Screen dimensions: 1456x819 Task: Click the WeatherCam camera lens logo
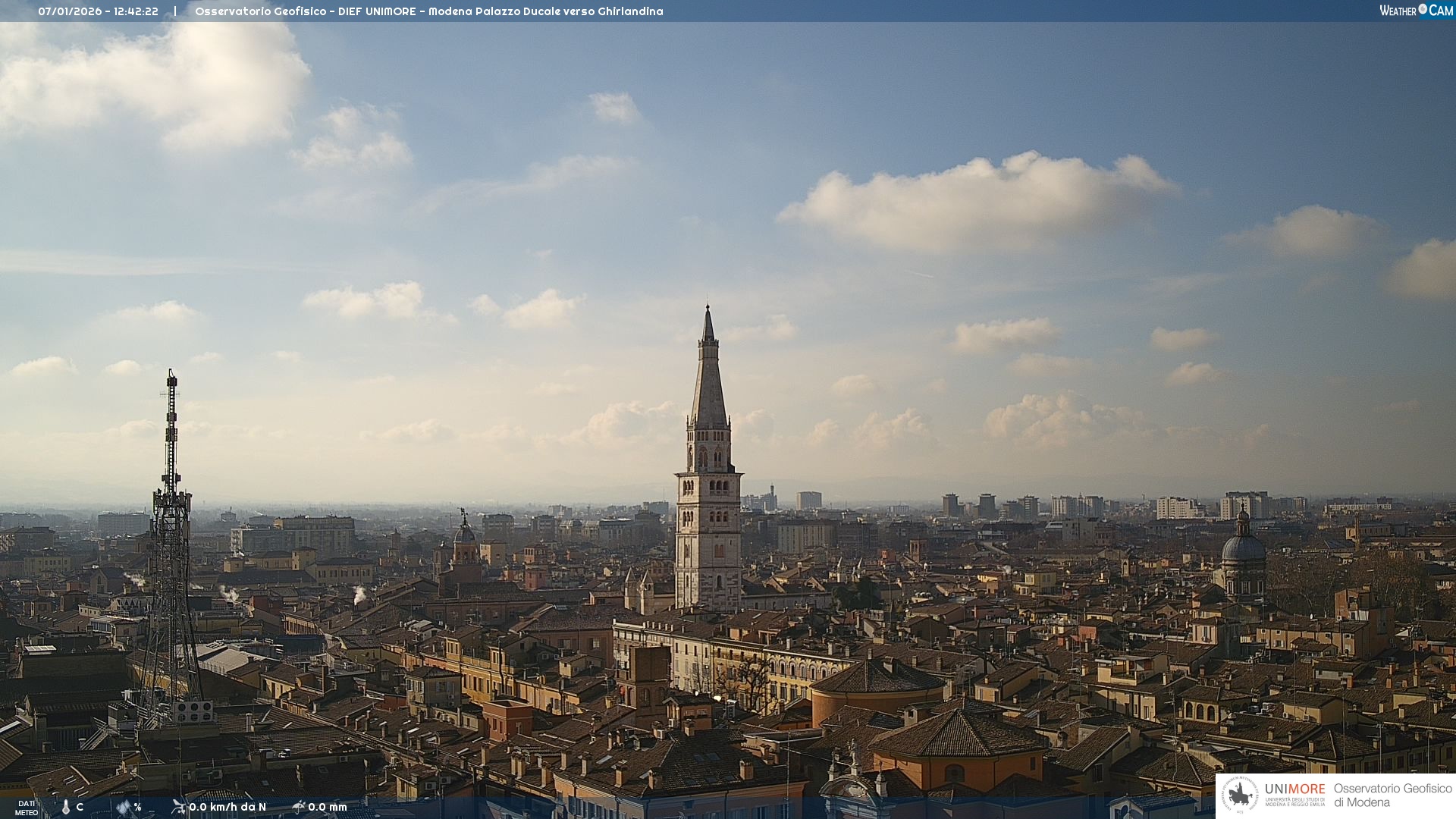click(1423, 9)
